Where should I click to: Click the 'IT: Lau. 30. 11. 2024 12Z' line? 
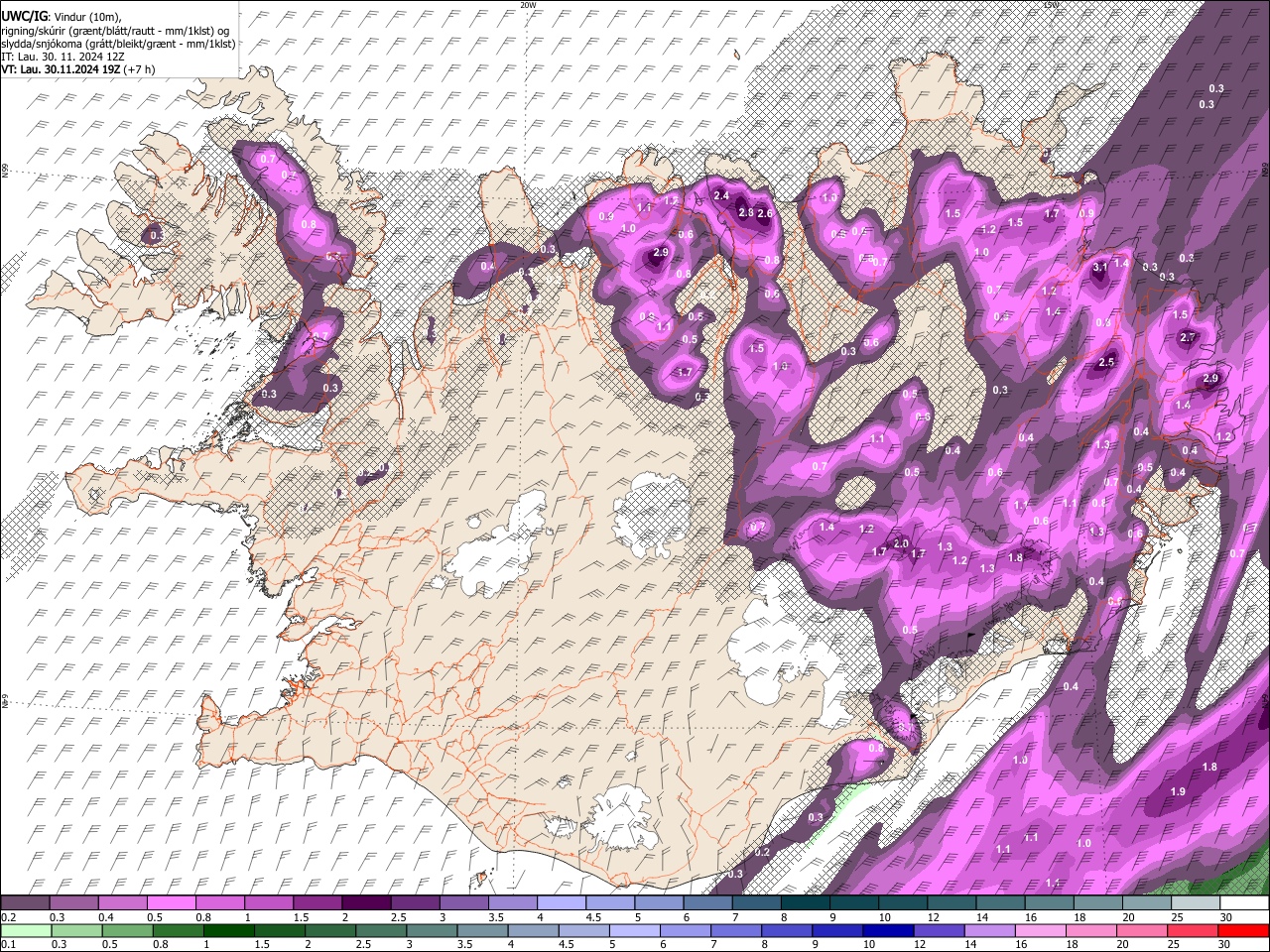click(x=63, y=57)
